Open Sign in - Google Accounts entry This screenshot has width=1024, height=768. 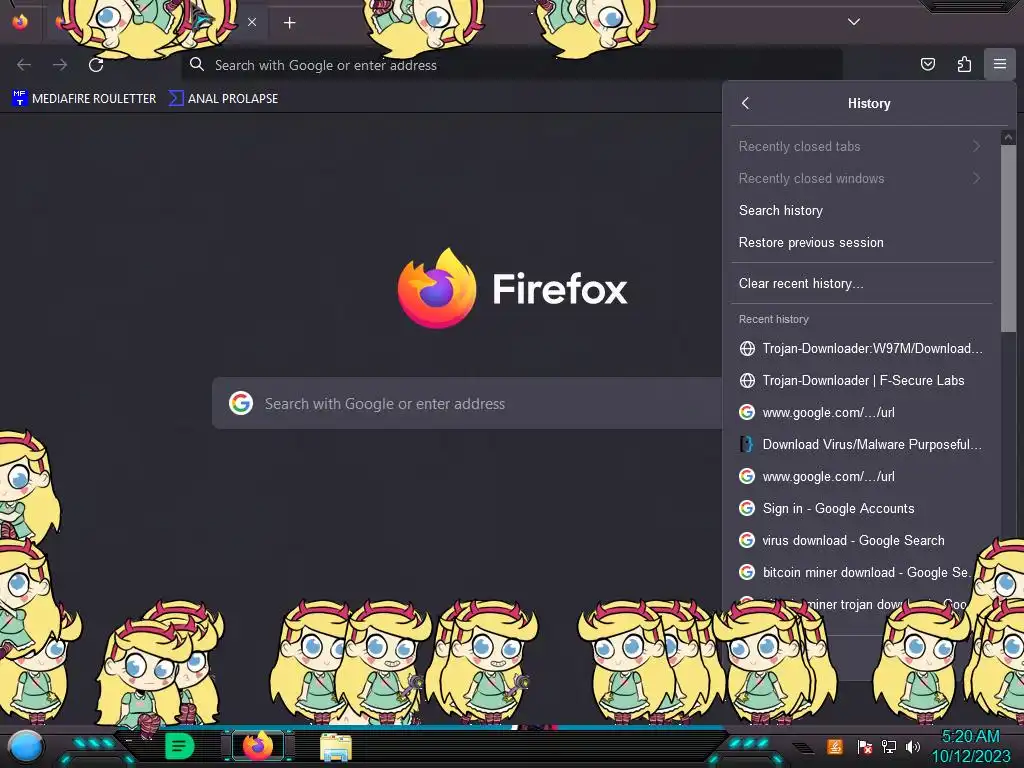point(861,508)
